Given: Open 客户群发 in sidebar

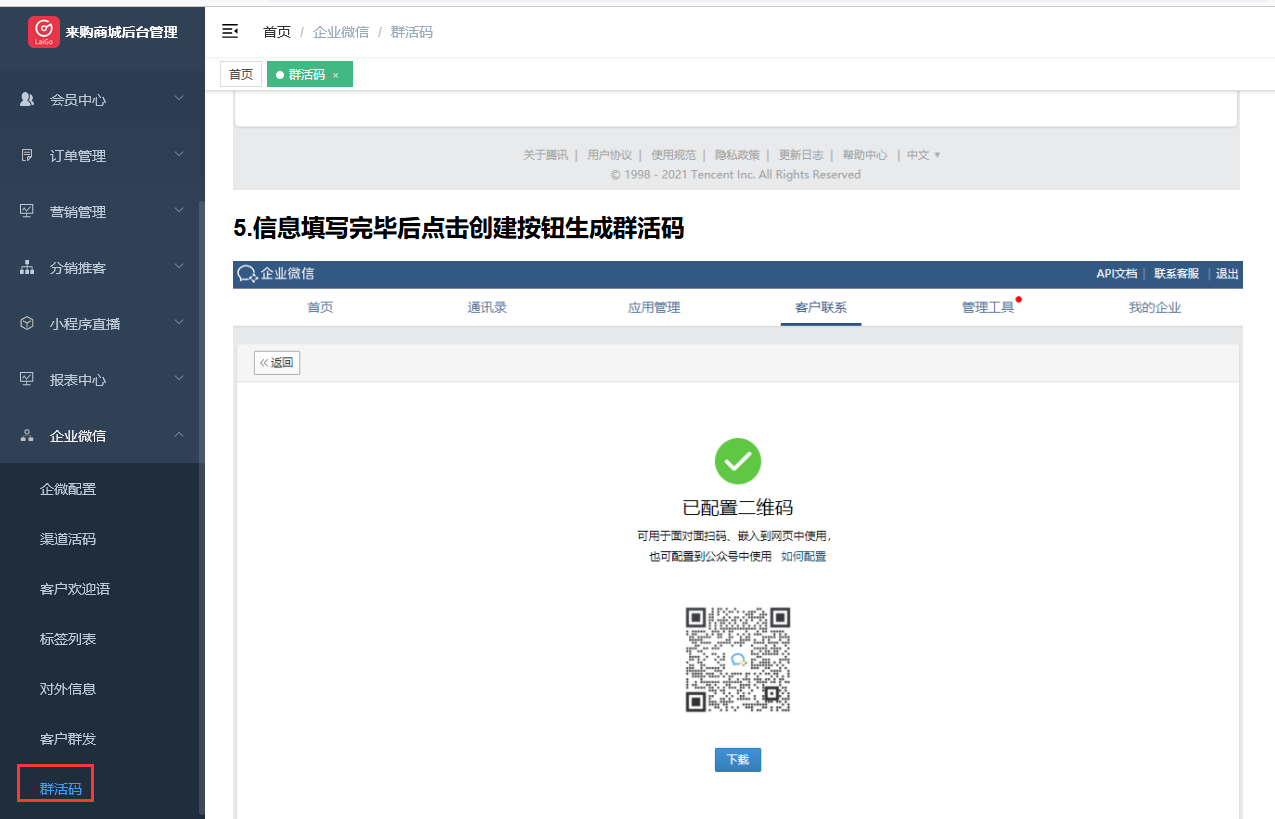Looking at the screenshot, I should 68,739.
